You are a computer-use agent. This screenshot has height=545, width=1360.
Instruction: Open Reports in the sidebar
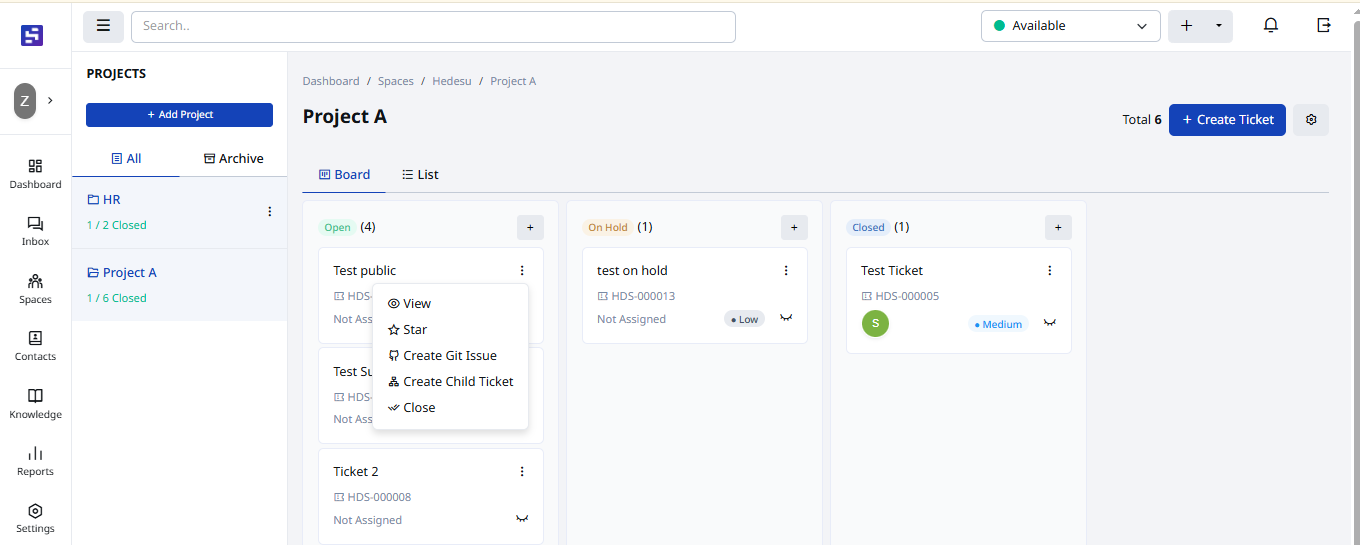pyautogui.click(x=35, y=461)
